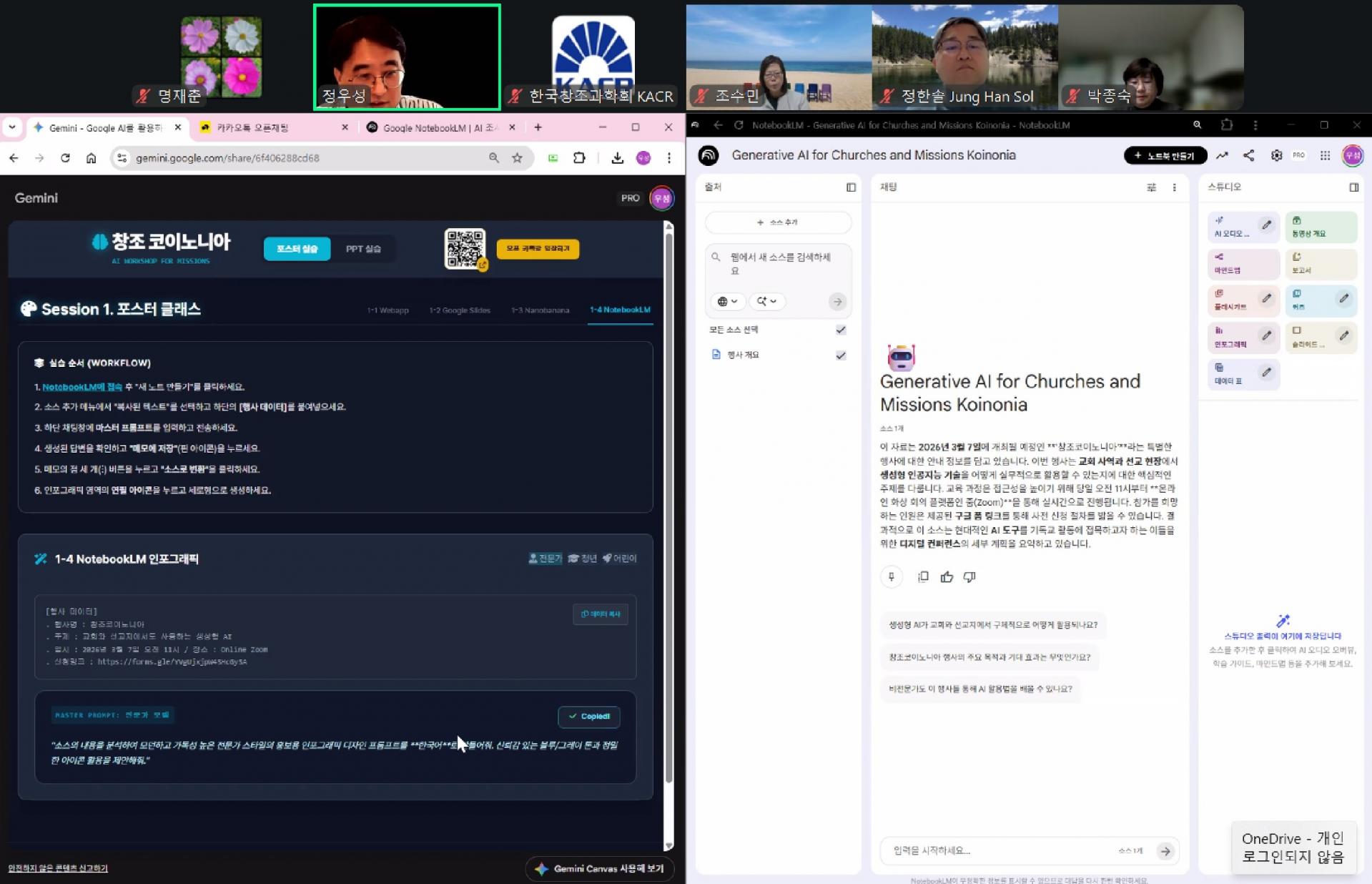The width and height of the screenshot is (1372, 884).
Task: Click the 안전하지 않은 콘텐츠 신고하기 link
Action: tap(58, 868)
